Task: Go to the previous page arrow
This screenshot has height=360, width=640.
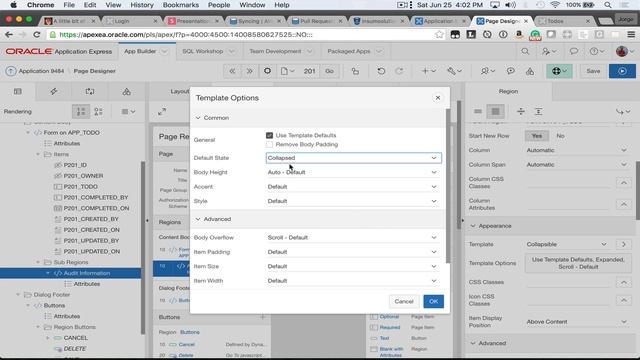Action: (x=232, y=71)
